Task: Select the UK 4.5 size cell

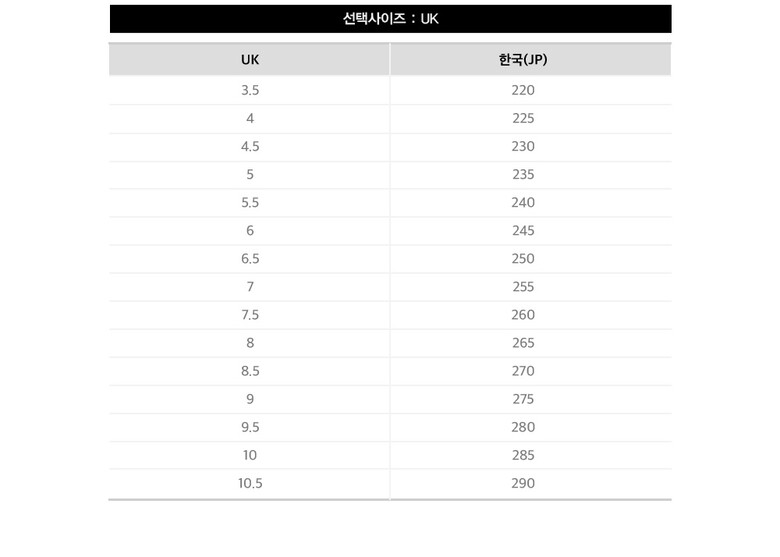Action: pyautogui.click(x=250, y=146)
